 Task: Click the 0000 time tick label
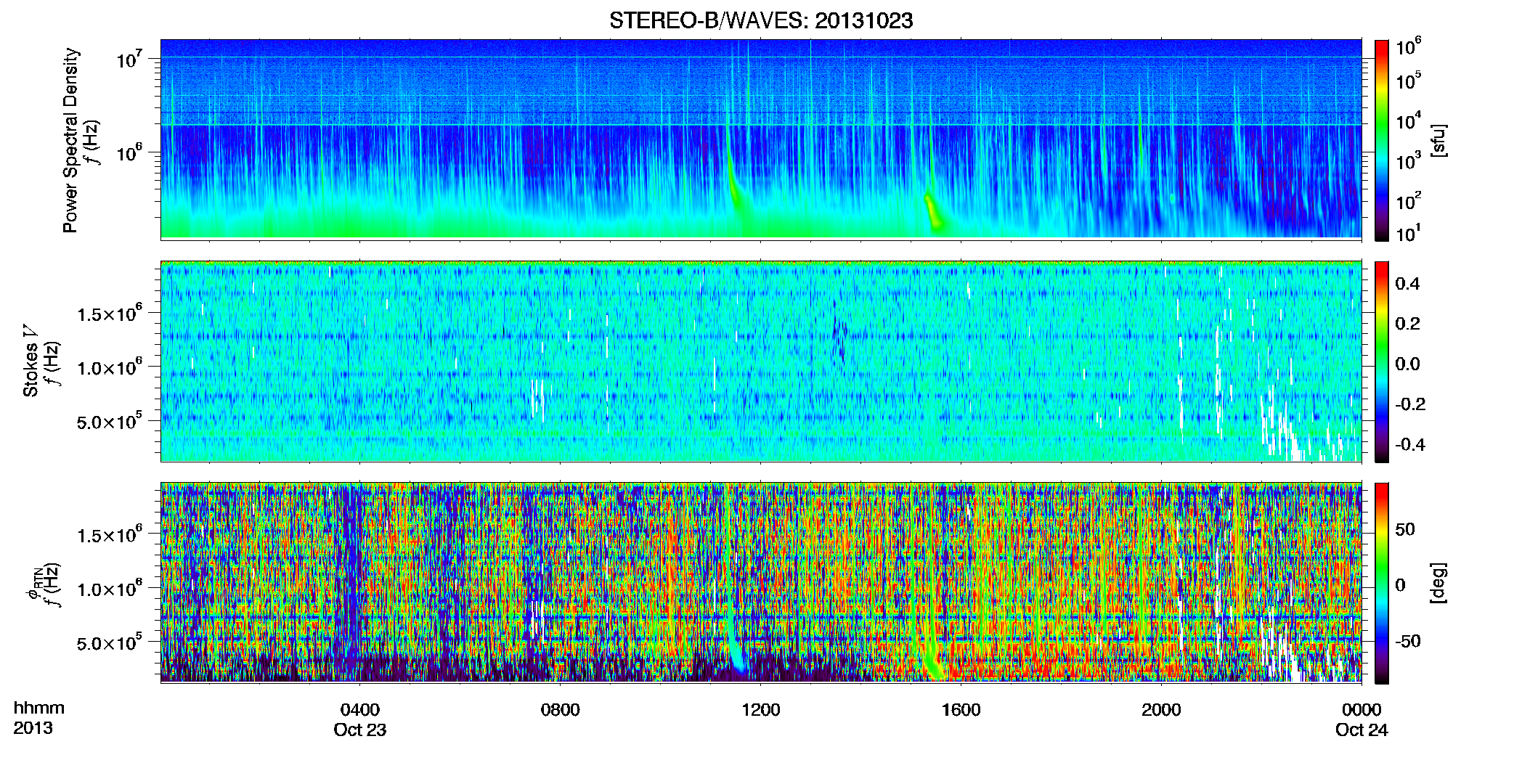coord(1362,709)
